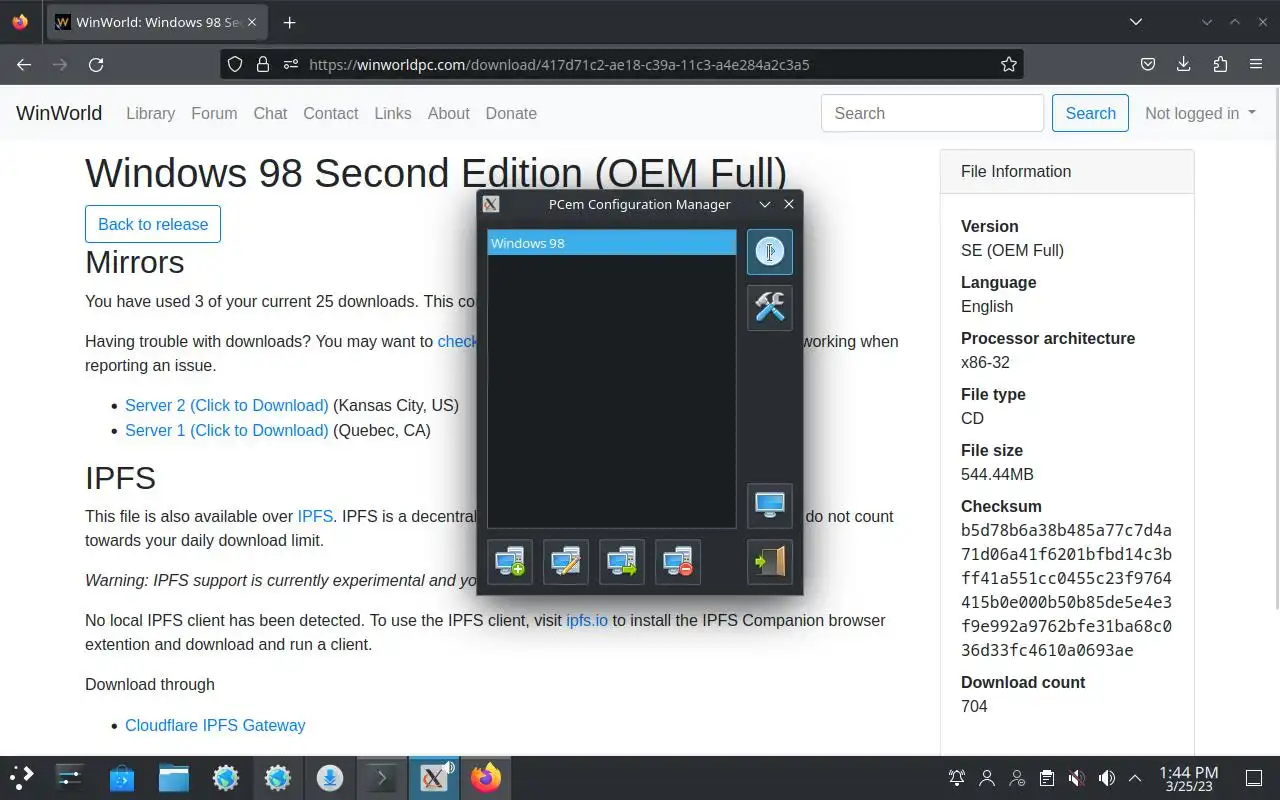Click the muted audio tray icon
Image resolution: width=1280 pixels, height=800 pixels.
(1077, 778)
